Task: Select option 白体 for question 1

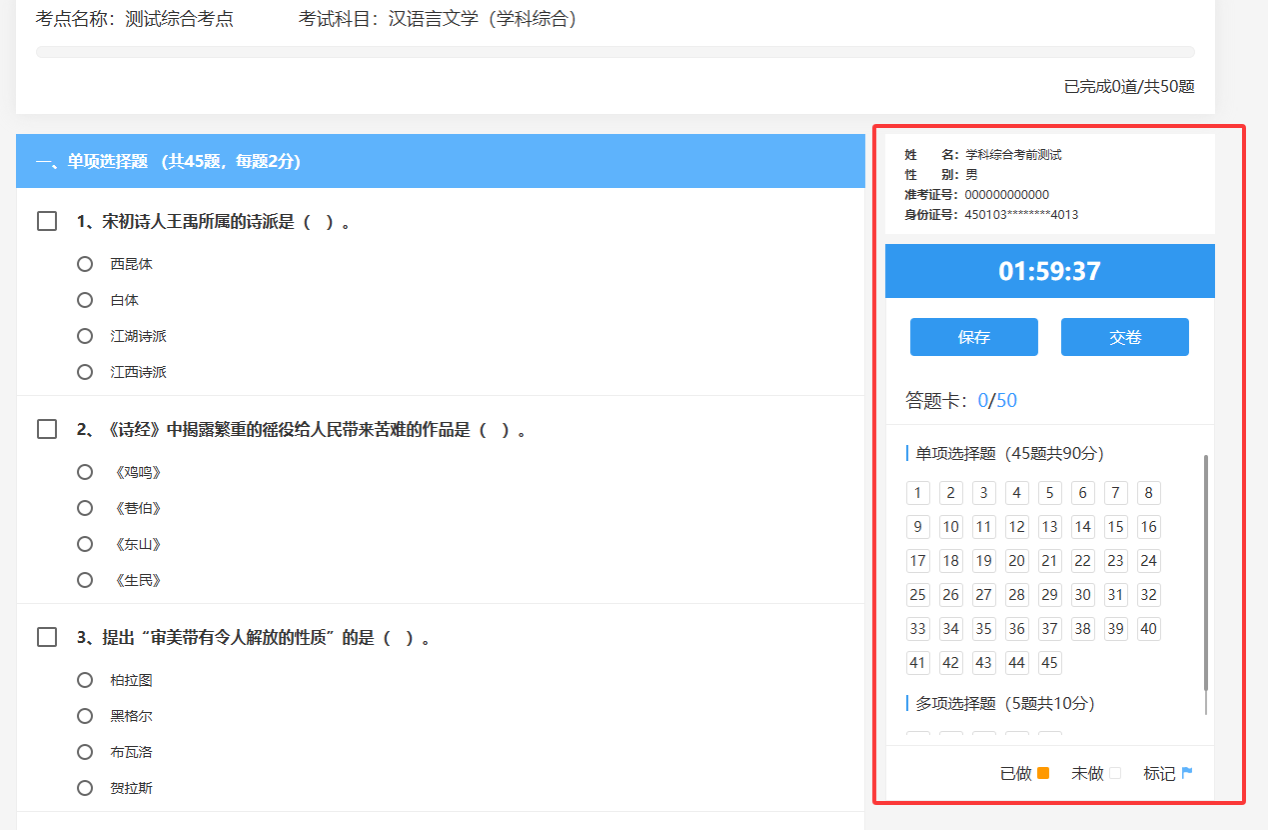Action: (x=85, y=300)
